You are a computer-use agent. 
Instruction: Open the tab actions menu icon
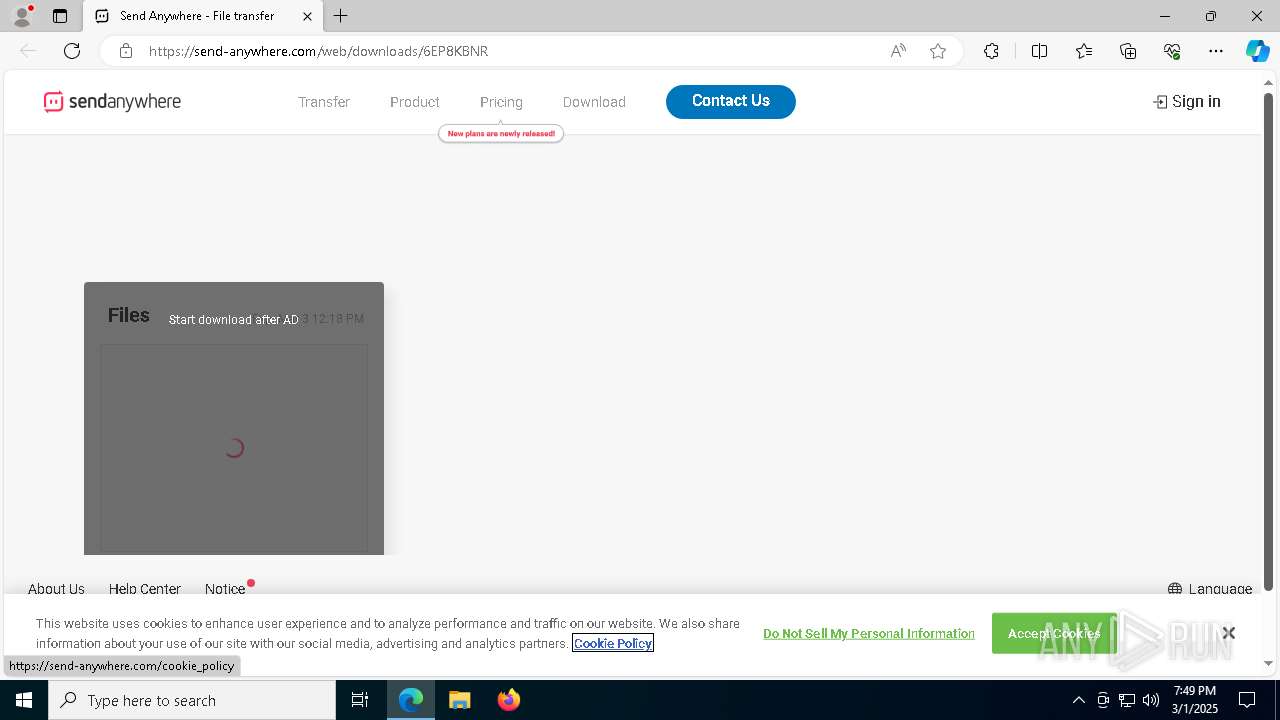(x=60, y=16)
